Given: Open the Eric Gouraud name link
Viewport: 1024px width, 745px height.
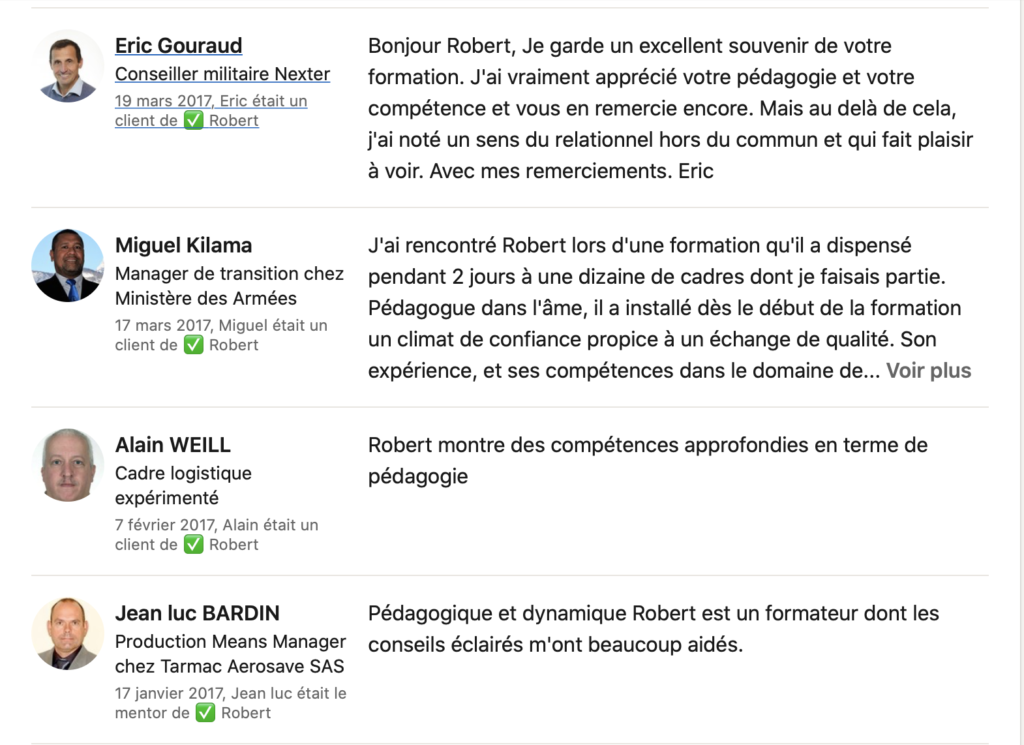Looking at the screenshot, I should [178, 46].
